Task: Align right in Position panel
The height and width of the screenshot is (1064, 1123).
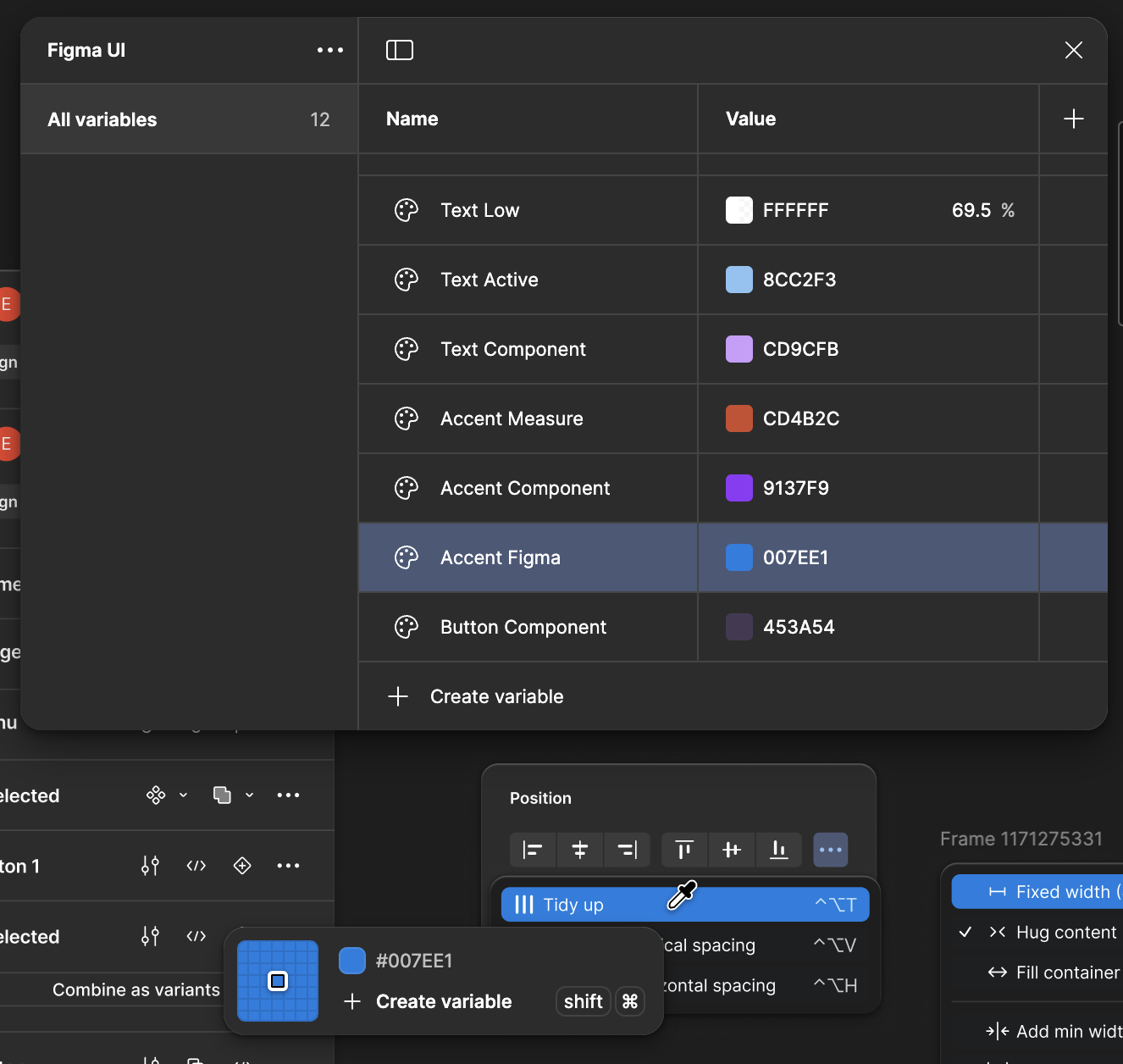Action: 628,850
